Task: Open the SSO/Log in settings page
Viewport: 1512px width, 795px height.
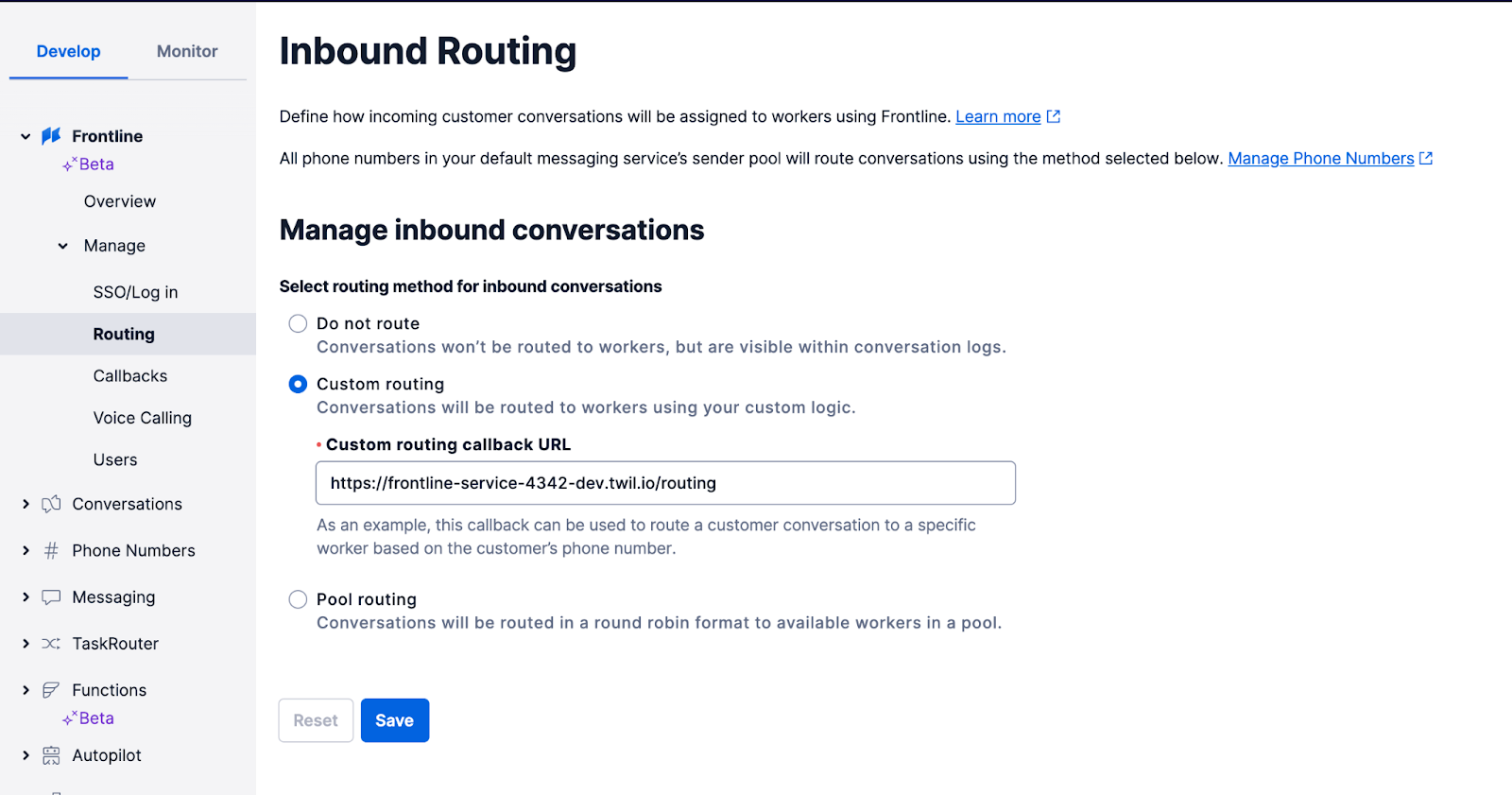Action: point(135,292)
